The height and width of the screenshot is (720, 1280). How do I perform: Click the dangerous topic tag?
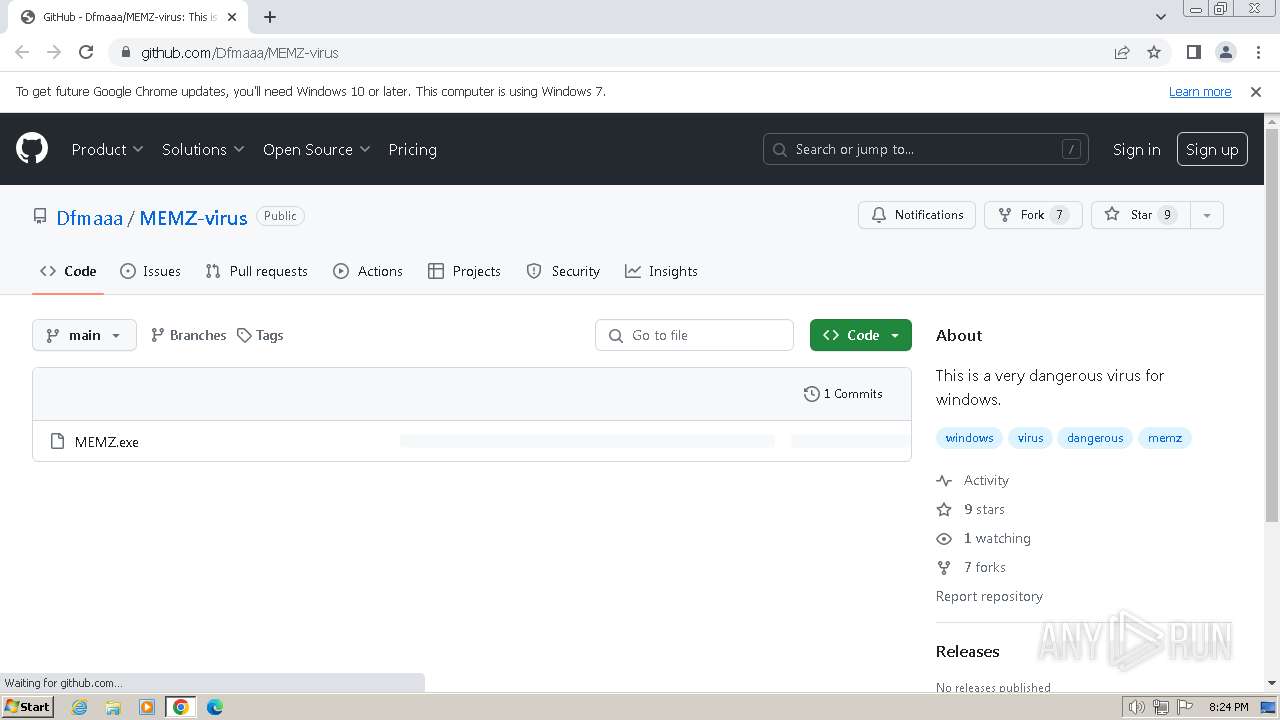(1095, 438)
